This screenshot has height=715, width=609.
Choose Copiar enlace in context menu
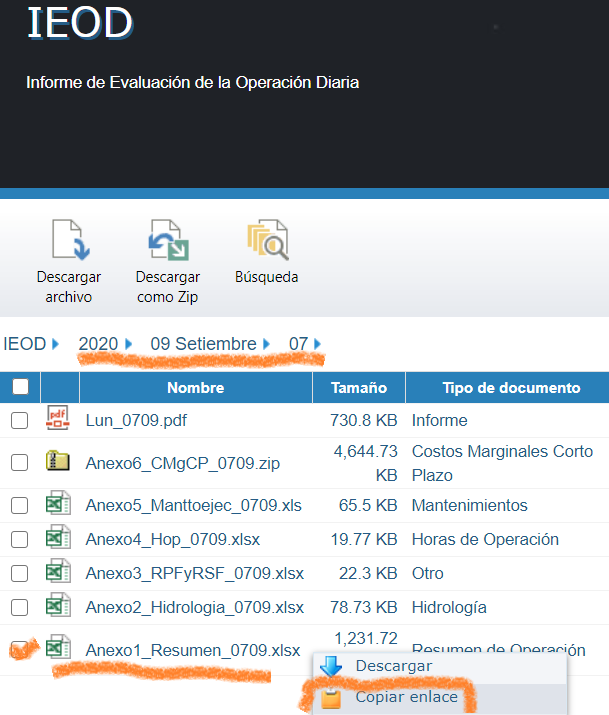coord(406,697)
